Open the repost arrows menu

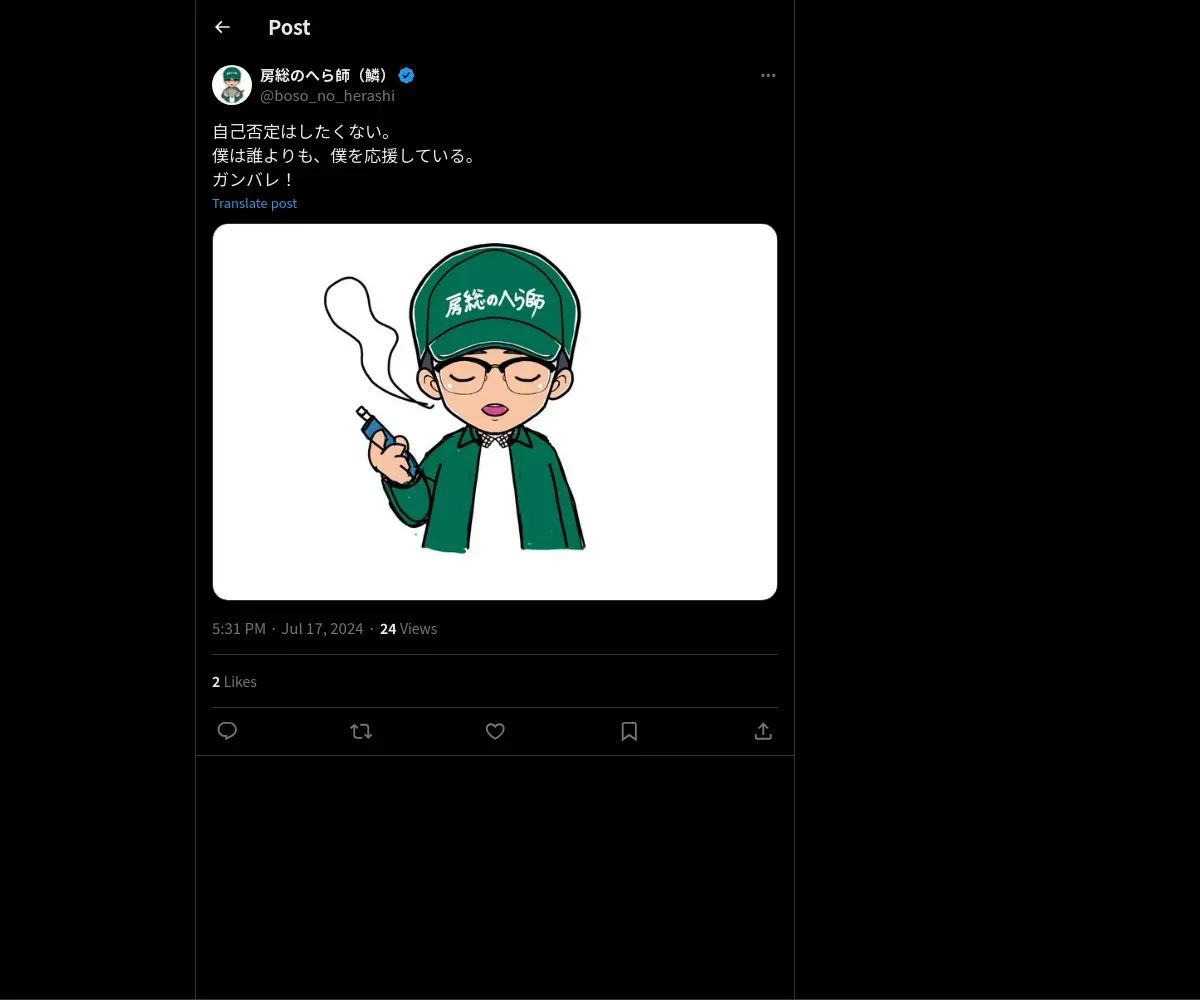pos(361,731)
